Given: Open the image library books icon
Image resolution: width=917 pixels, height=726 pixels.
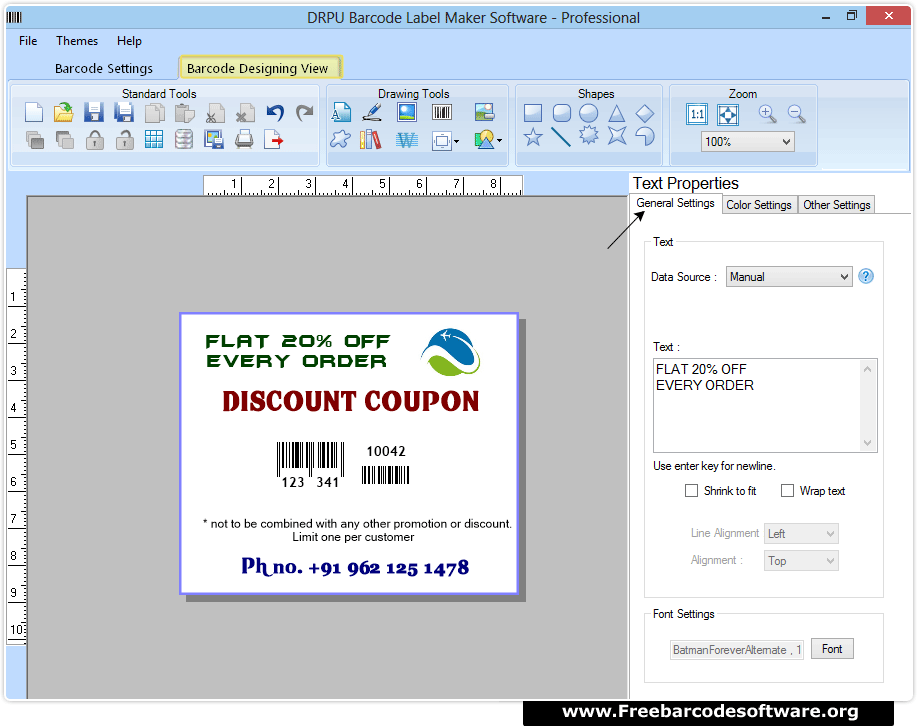Looking at the screenshot, I should 370,140.
